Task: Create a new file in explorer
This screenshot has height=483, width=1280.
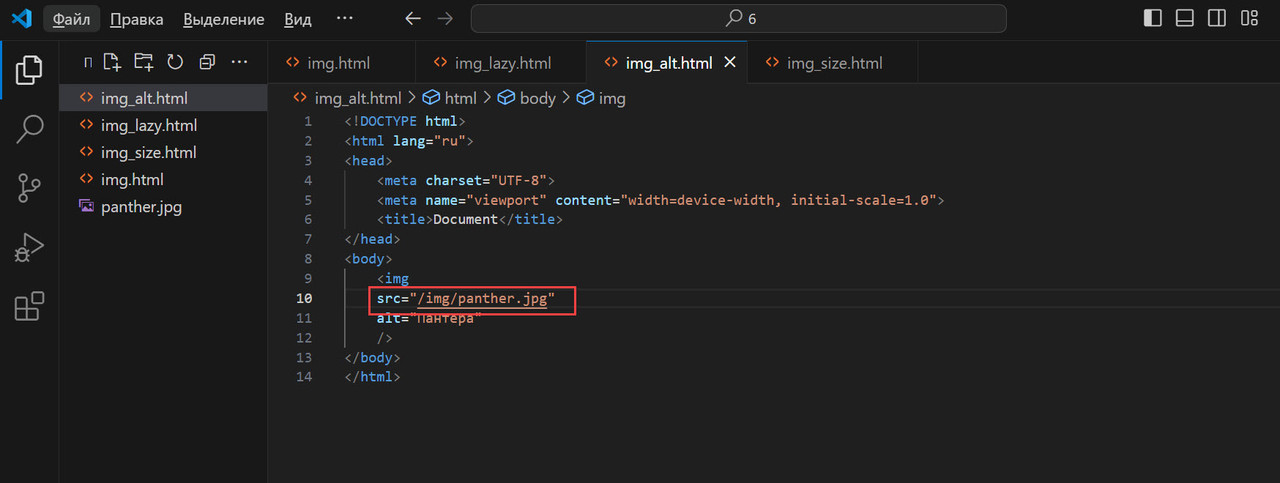Action: [x=112, y=62]
